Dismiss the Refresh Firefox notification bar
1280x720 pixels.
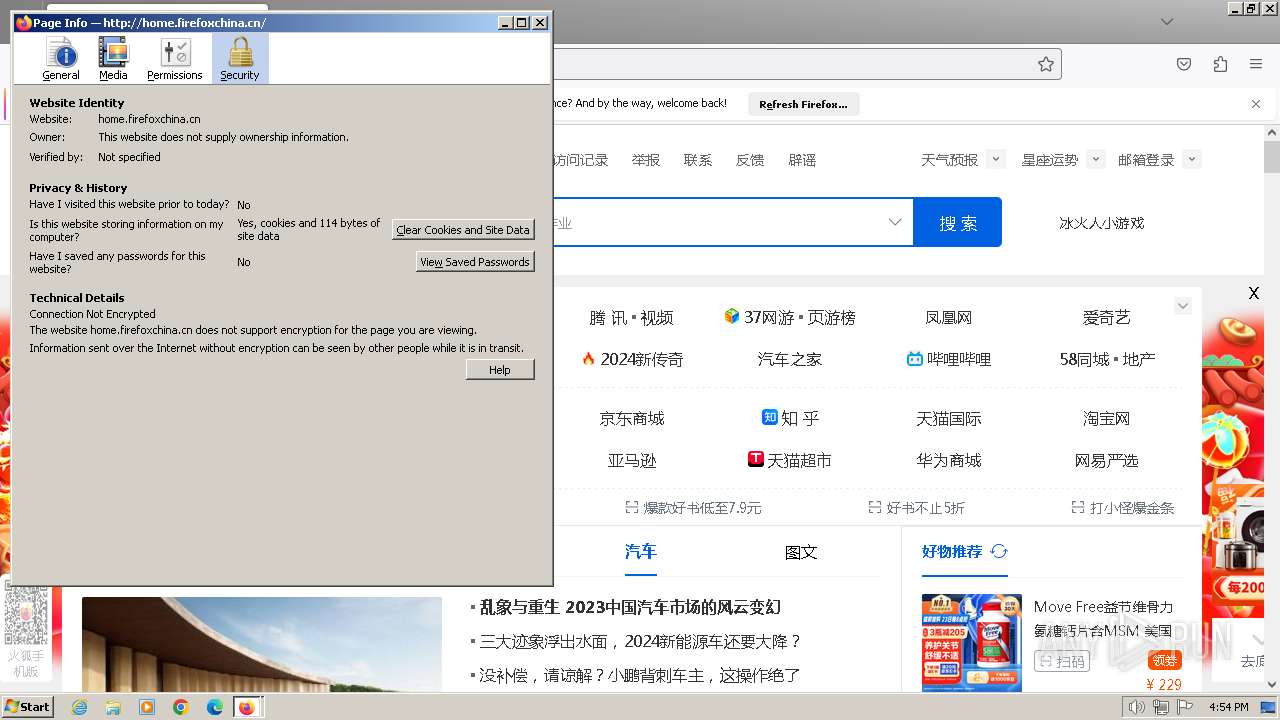[1256, 104]
